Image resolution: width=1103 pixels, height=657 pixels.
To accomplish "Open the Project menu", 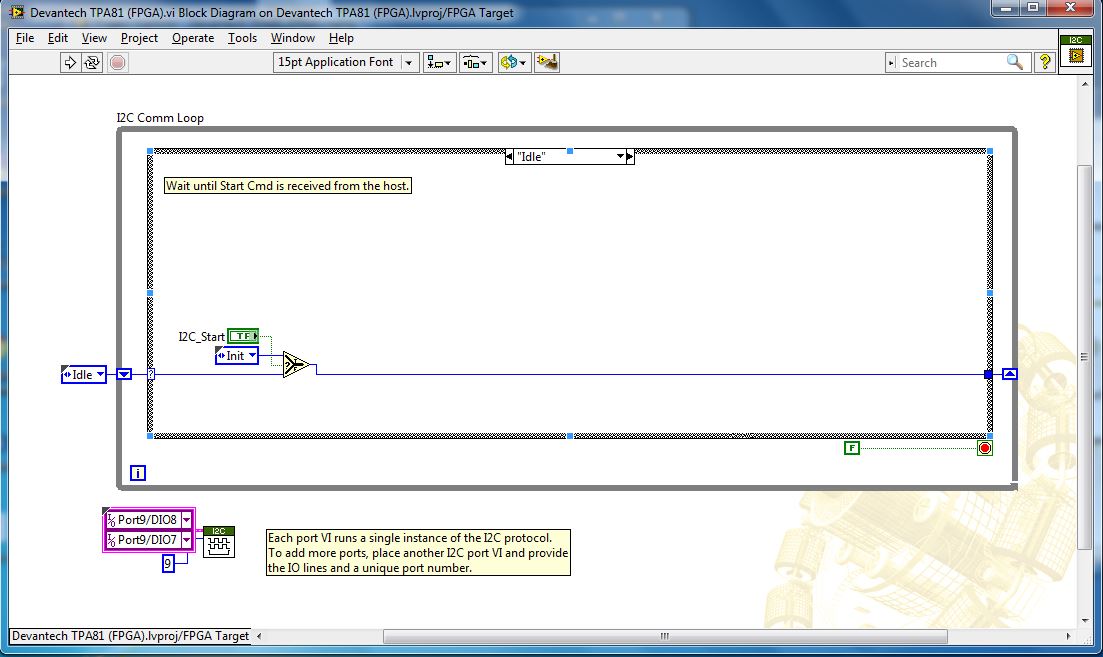I will click(139, 38).
